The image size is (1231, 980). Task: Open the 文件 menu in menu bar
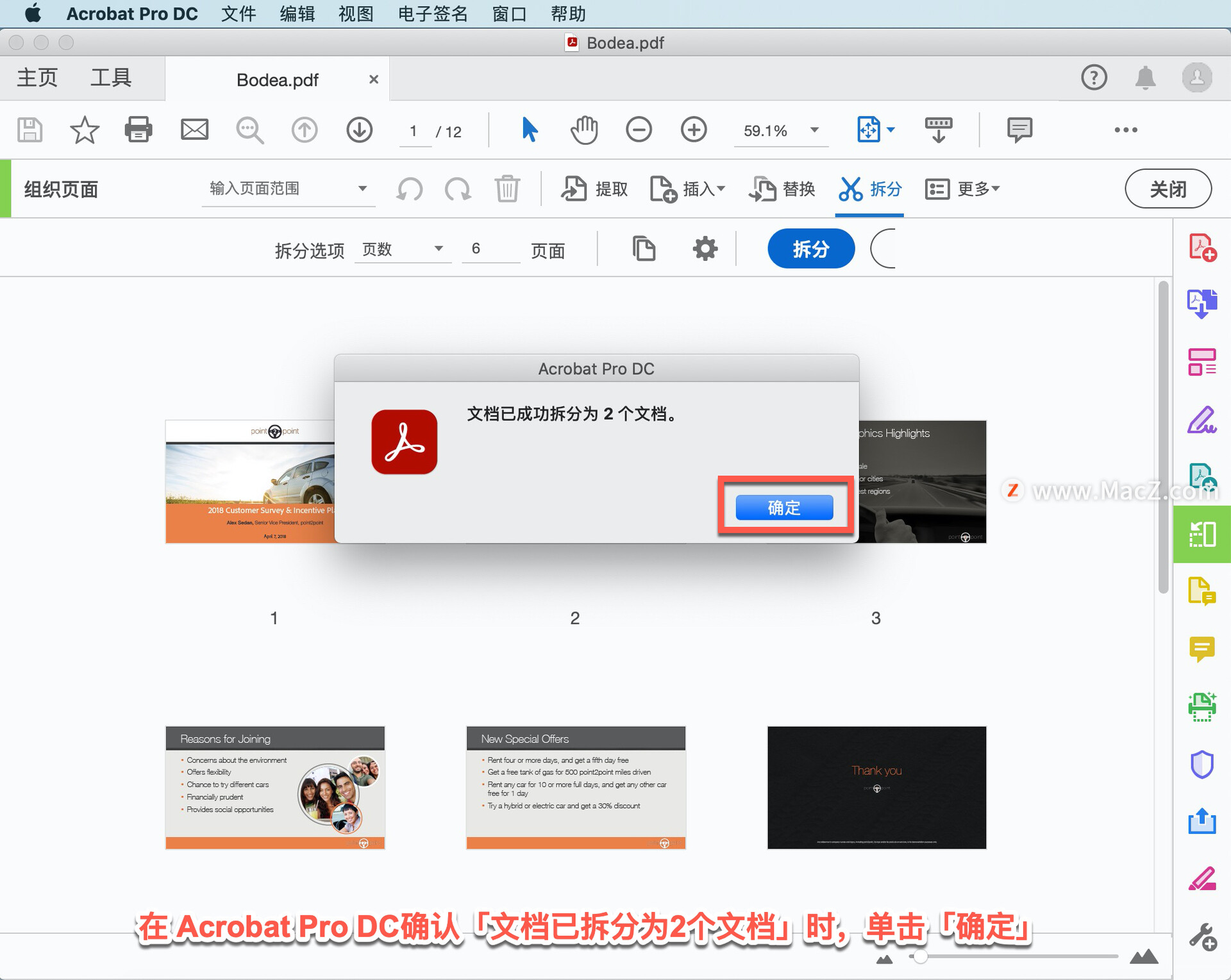tap(238, 13)
